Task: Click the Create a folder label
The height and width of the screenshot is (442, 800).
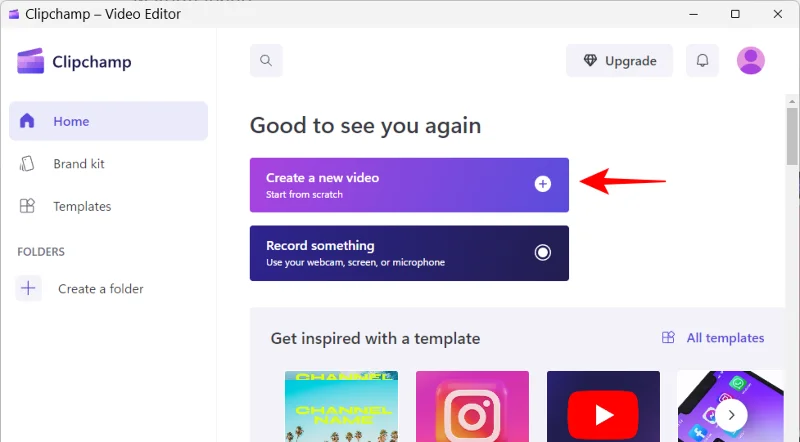Action: coord(101,289)
